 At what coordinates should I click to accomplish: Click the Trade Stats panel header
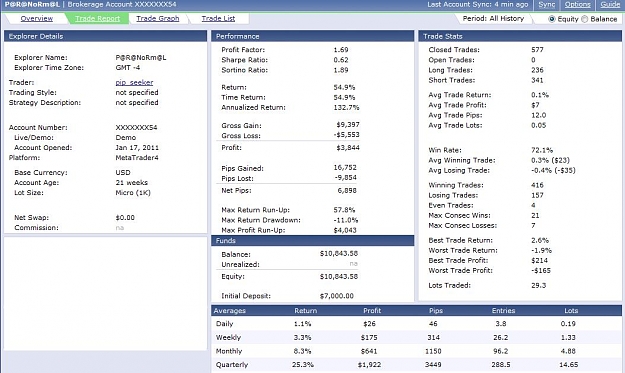(x=520, y=36)
